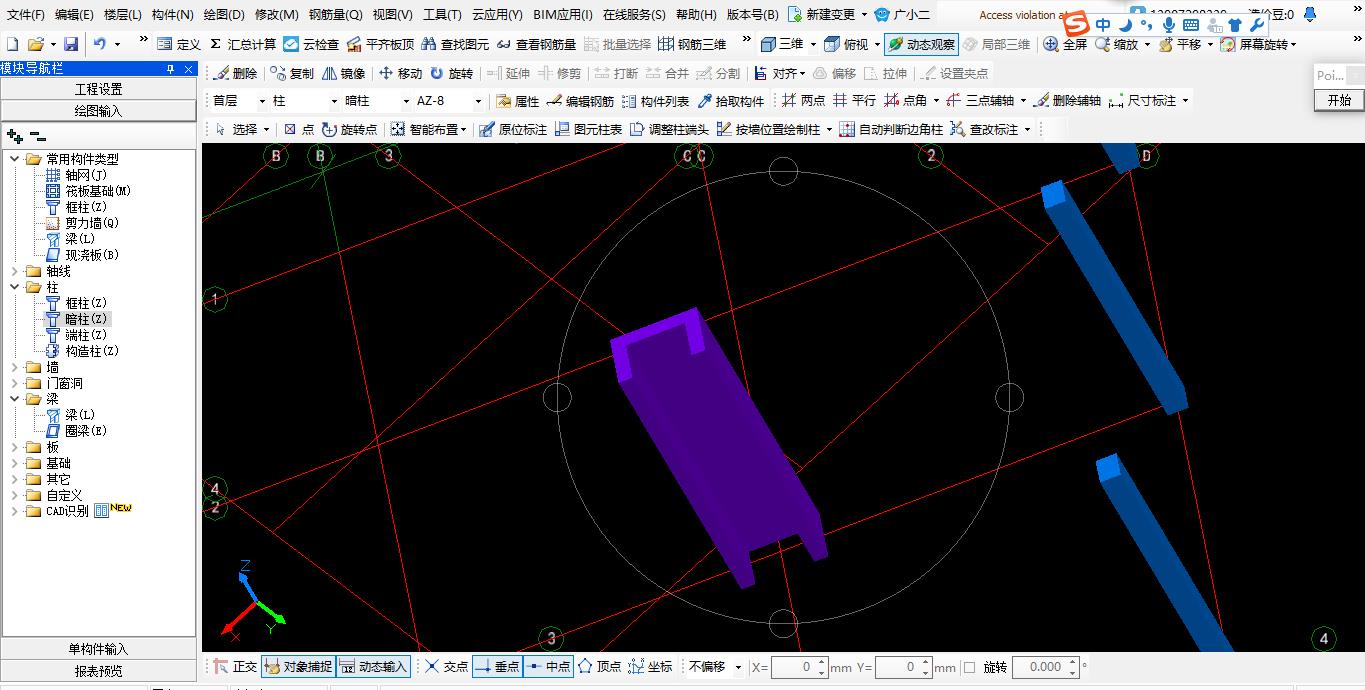Click the 工程设置 project settings button
1365x690 pixels.
(x=98, y=89)
